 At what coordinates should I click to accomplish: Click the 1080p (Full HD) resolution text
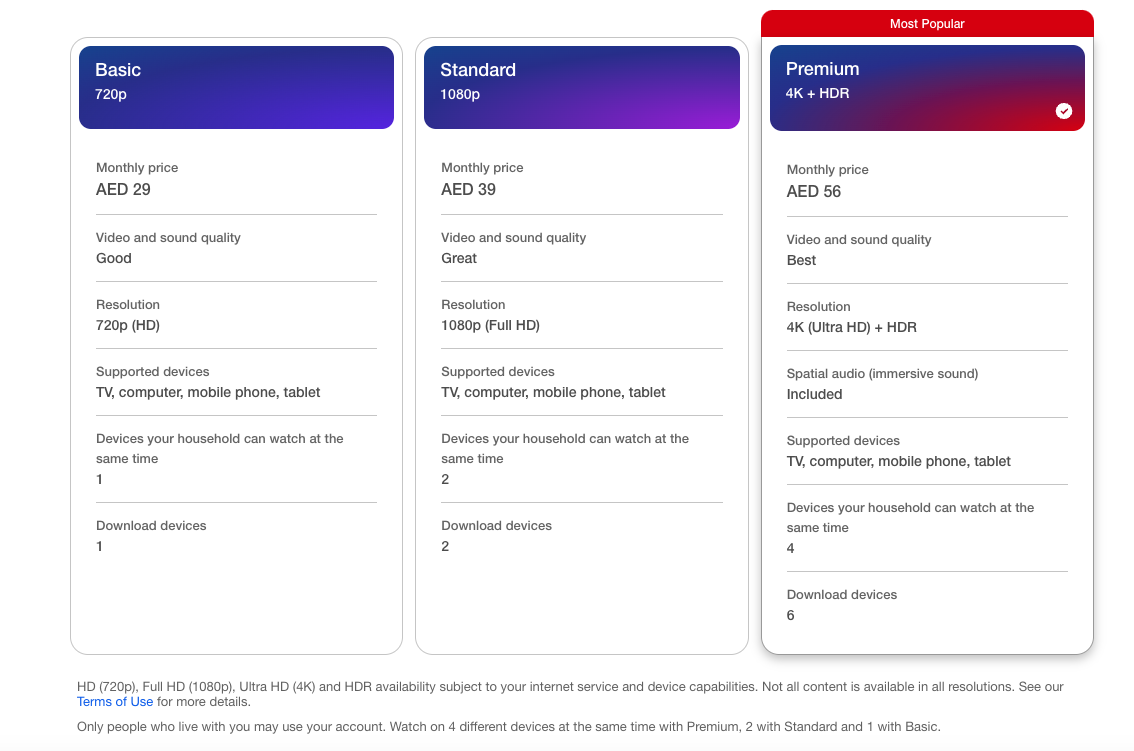tap(490, 325)
